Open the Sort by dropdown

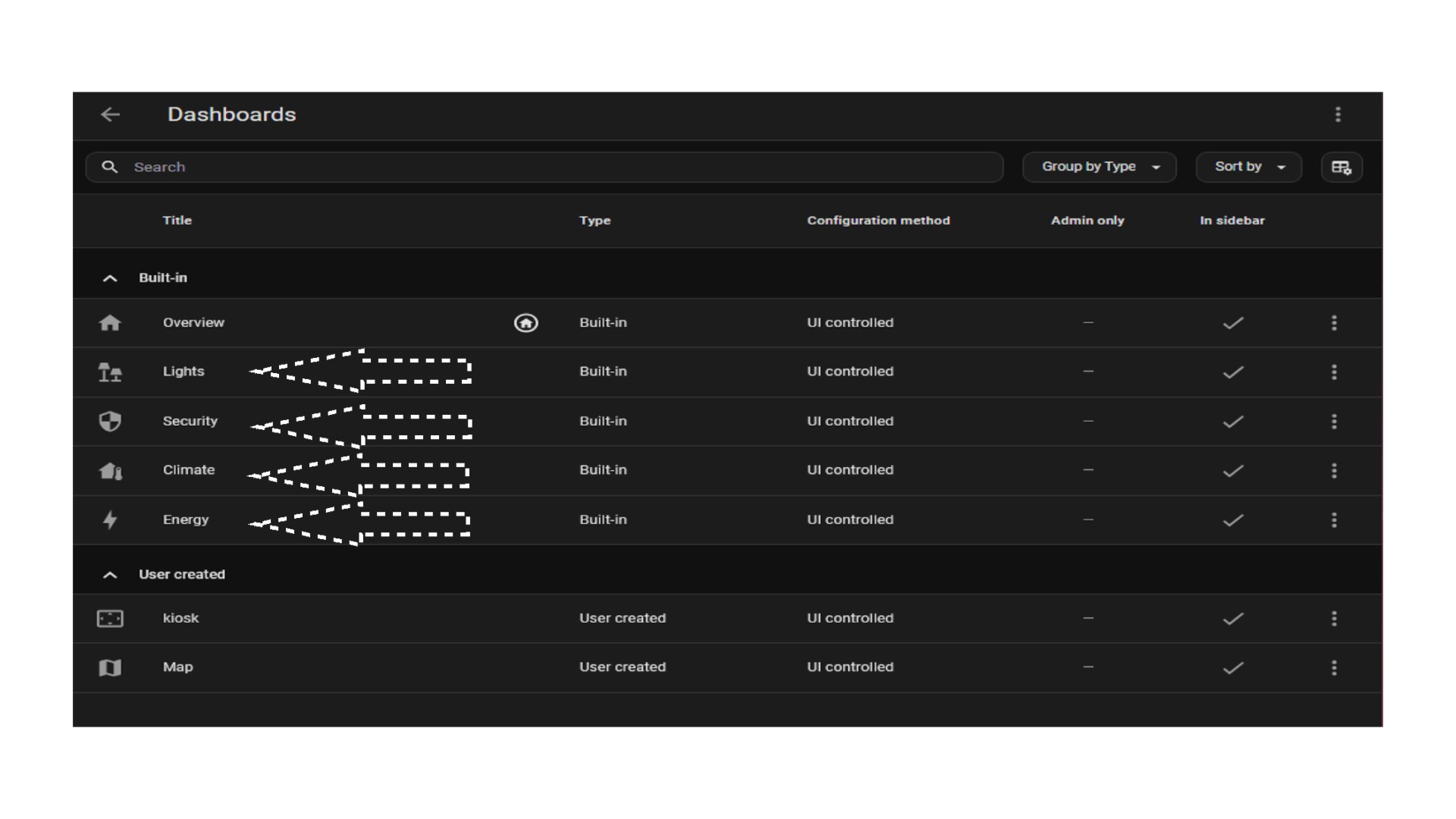pyautogui.click(x=1248, y=167)
